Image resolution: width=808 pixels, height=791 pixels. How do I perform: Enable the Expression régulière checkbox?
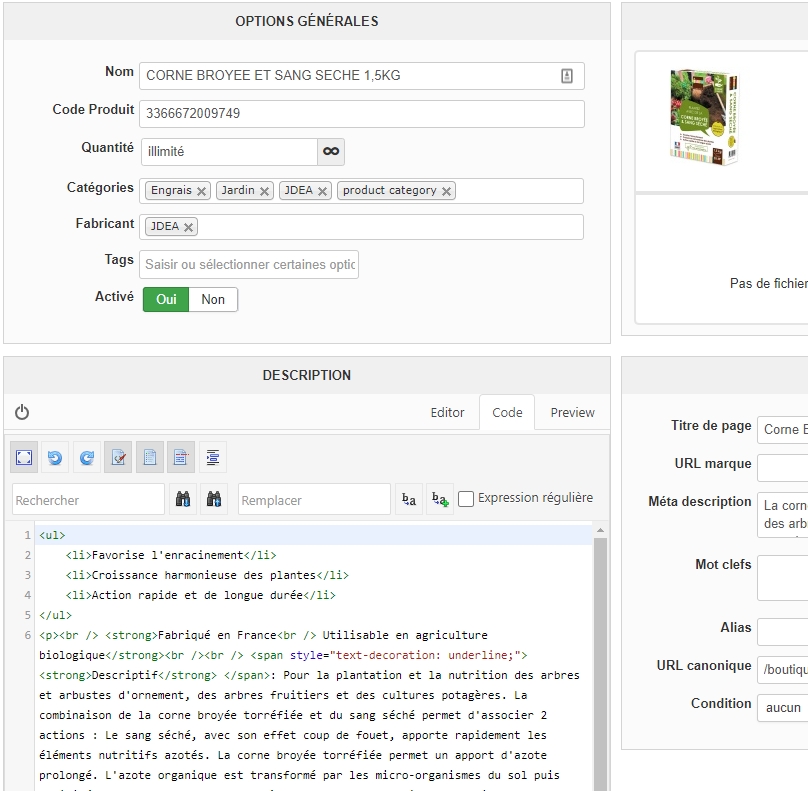pyautogui.click(x=466, y=498)
